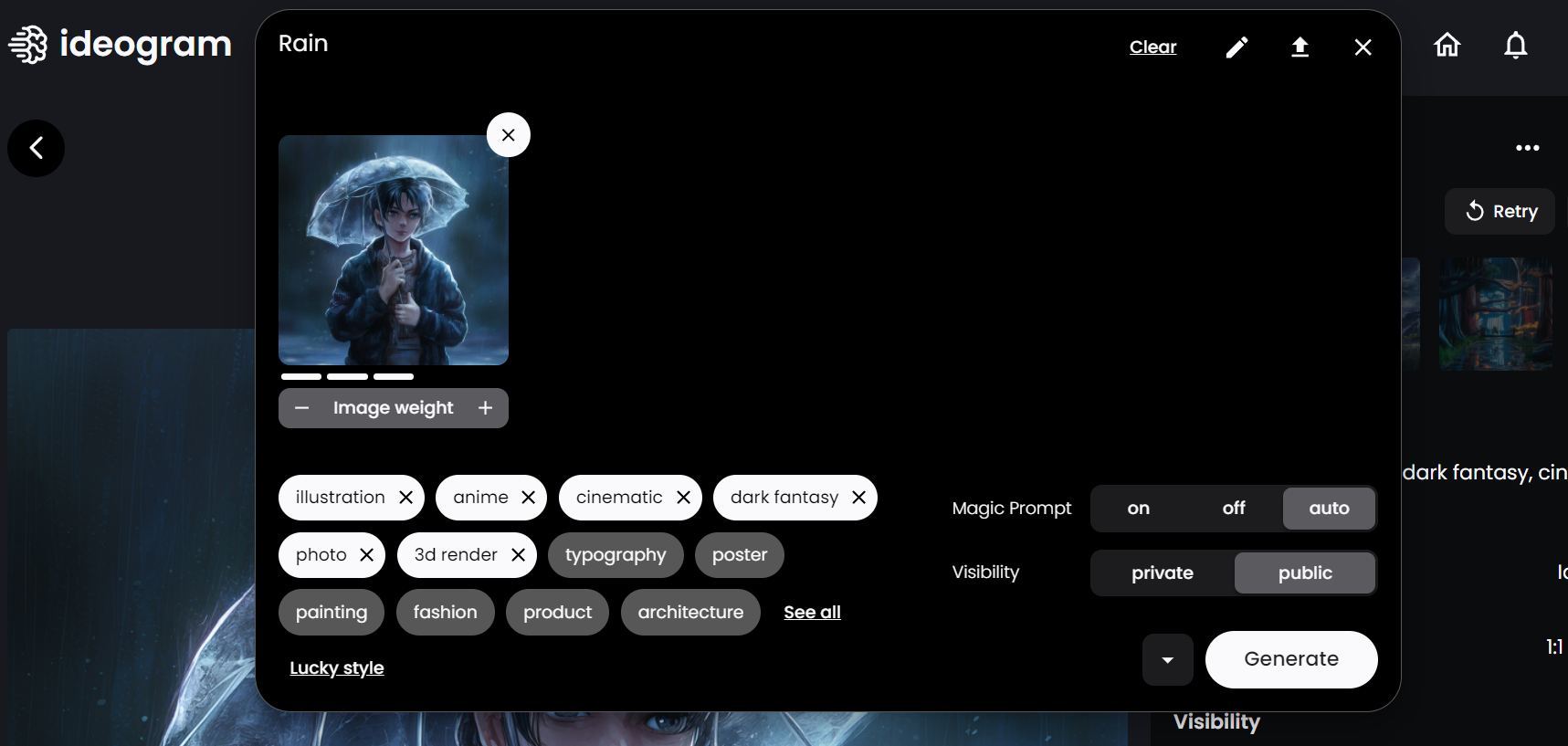This screenshot has height=746, width=1568.
Task: Click the upload image icon
Action: (1300, 47)
